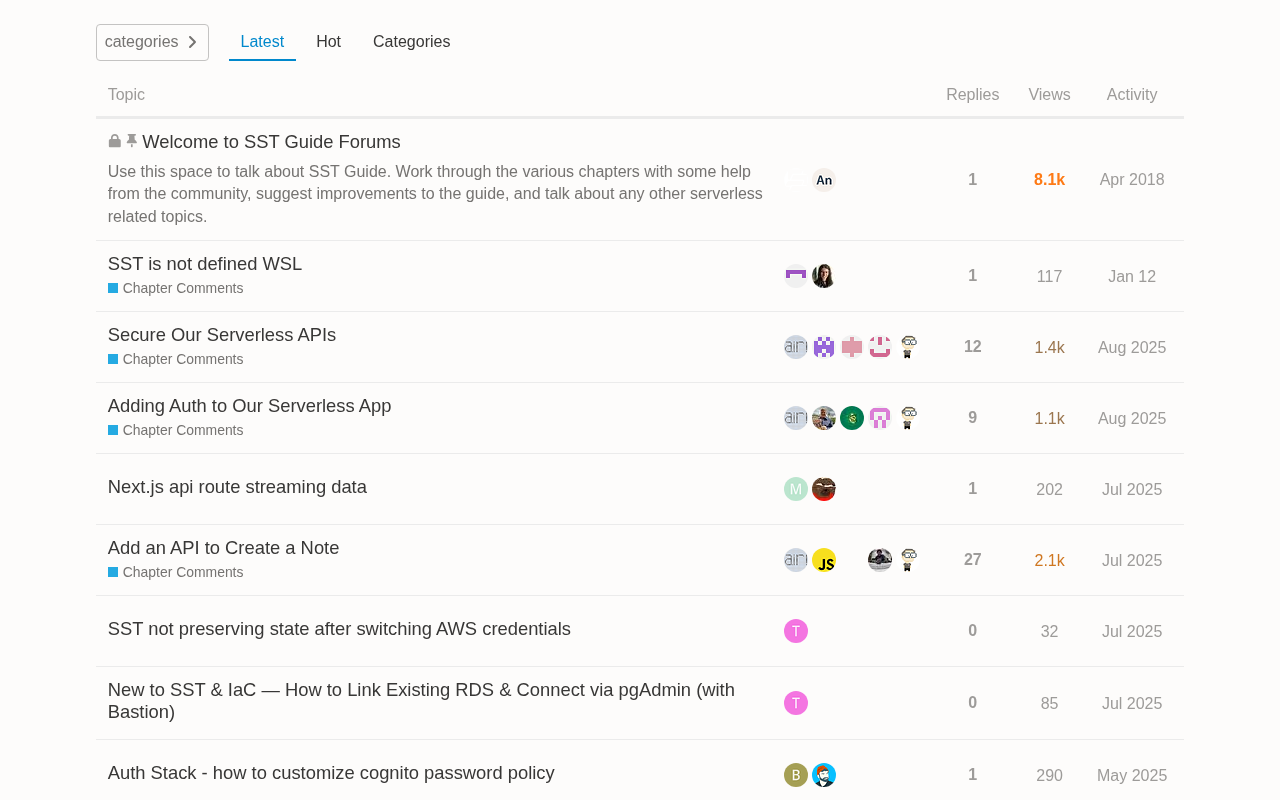Click Chapter Comments tag under Secure Our Serverless APIs
This screenshot has width=1280, height=800.
[182, 359]
